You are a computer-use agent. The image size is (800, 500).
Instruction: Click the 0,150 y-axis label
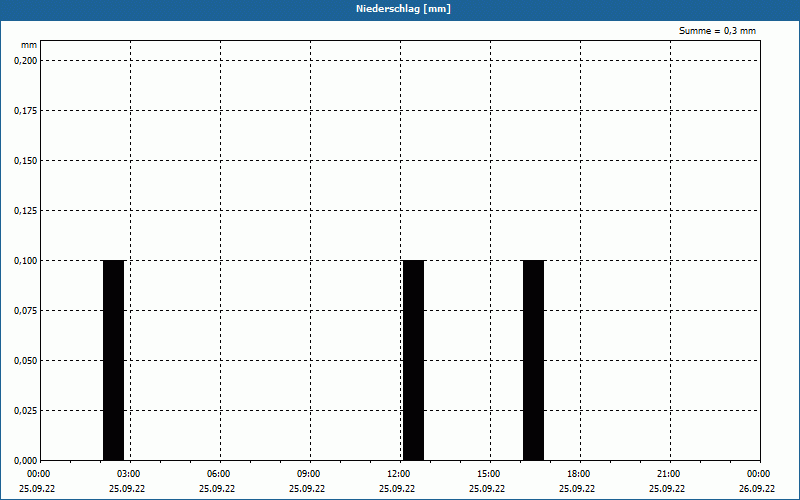(x=26, y=161)
